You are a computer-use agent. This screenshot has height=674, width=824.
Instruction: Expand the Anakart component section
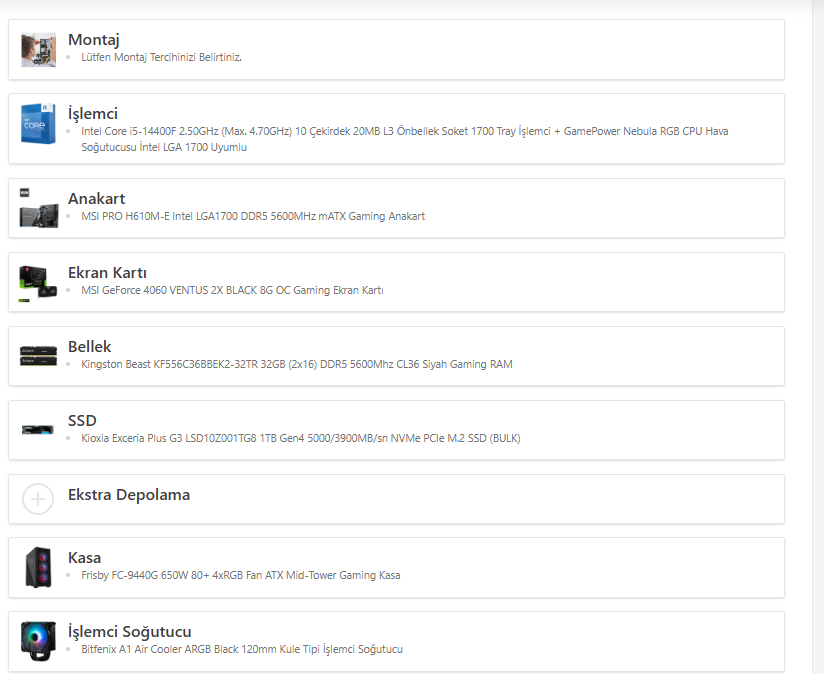[96, 199]
